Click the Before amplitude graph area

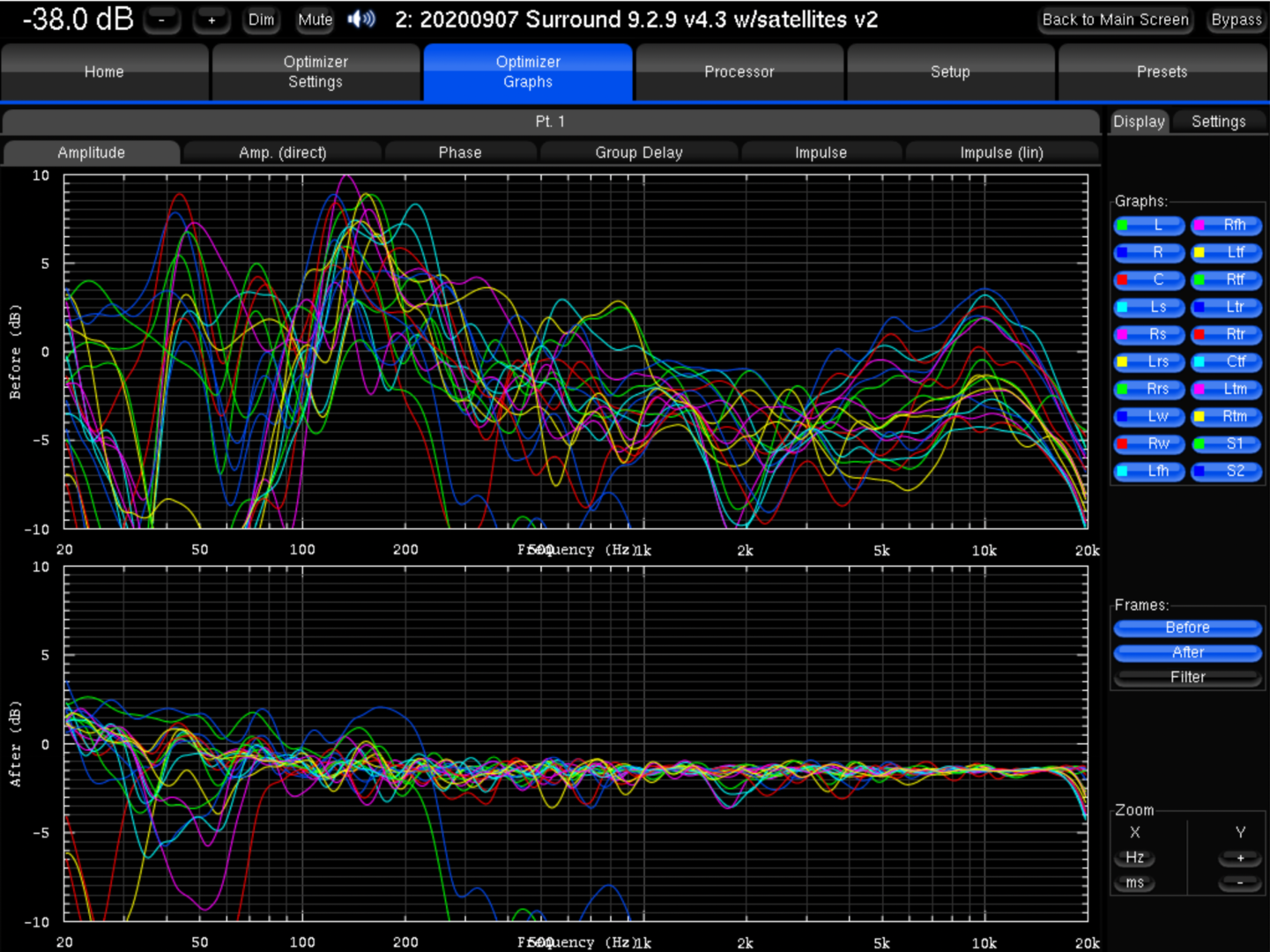[x=576, y=352]
